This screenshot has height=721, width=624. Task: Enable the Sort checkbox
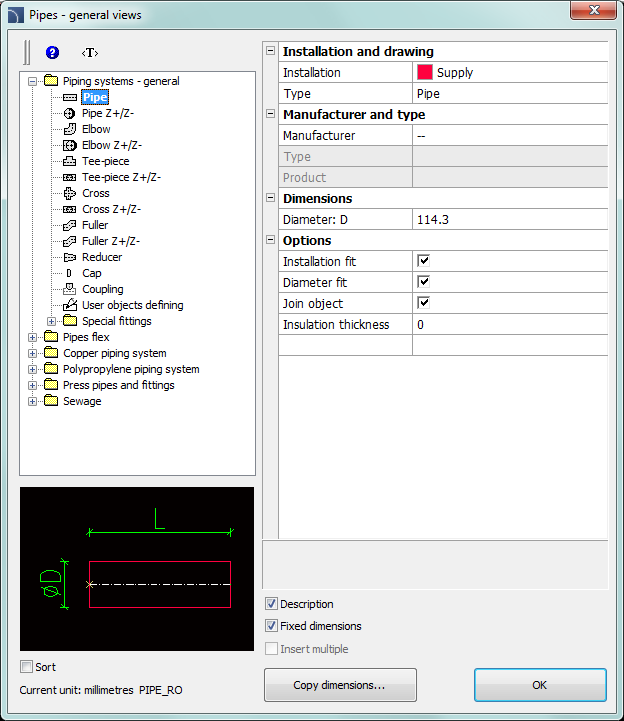pyautogui.click(x=27, y=667)
